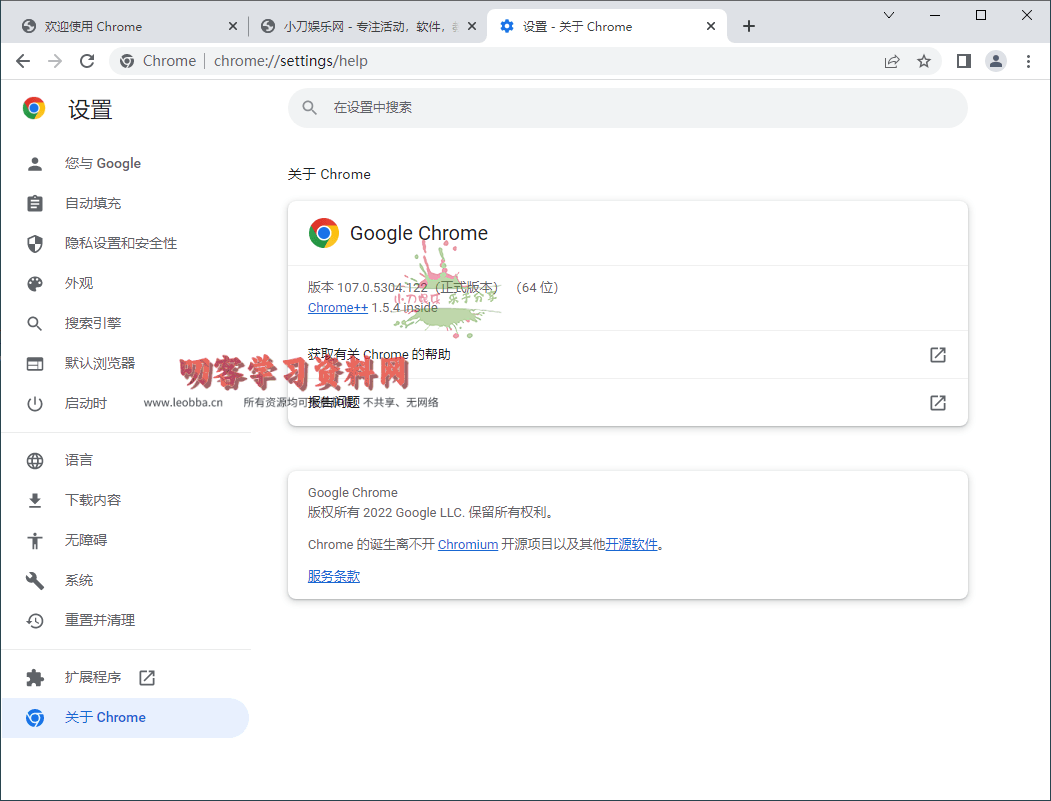Click the back navigation arrow
This screenshot has height=801, width=1051.
[23, 61]
